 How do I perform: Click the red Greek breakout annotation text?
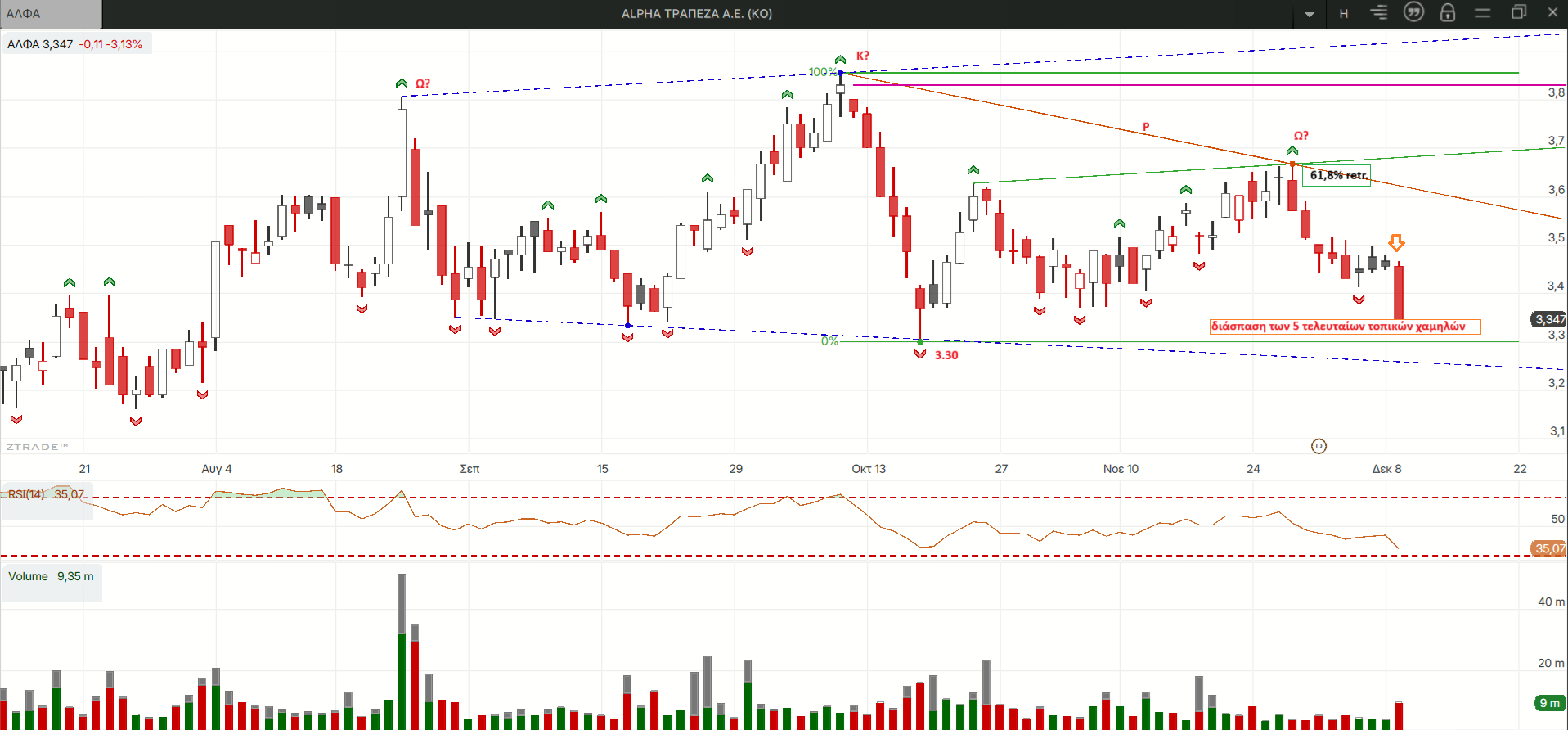pos(1345,327)
